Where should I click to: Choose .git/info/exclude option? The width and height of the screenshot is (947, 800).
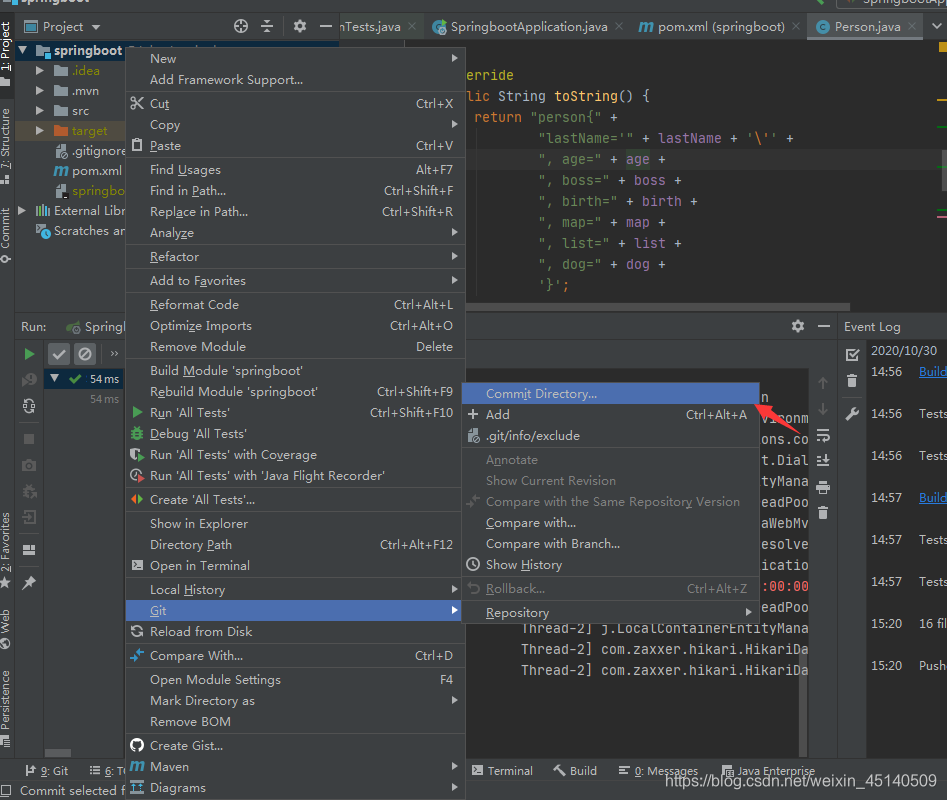[610, 436]
